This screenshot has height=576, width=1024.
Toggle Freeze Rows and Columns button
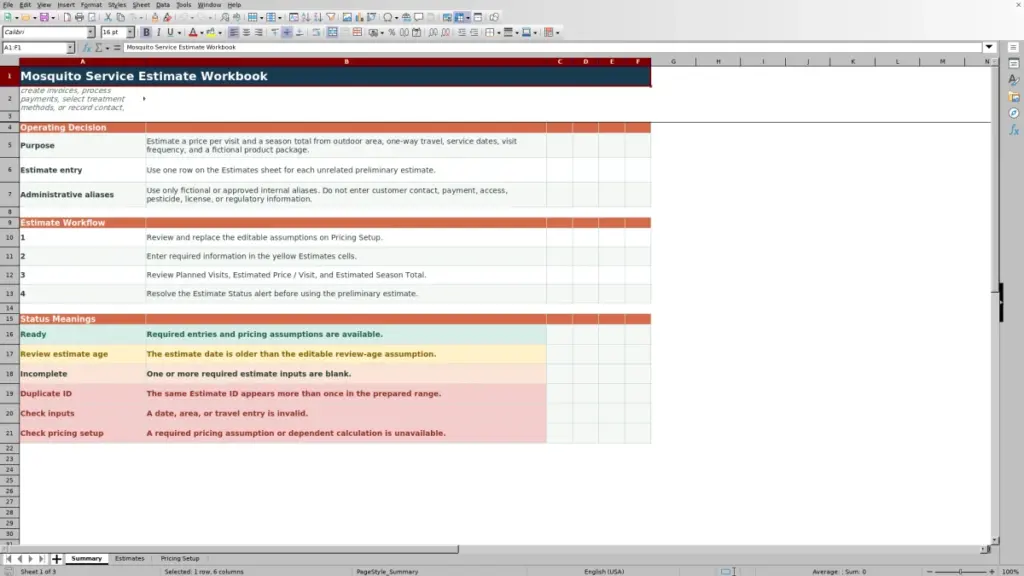459,17
